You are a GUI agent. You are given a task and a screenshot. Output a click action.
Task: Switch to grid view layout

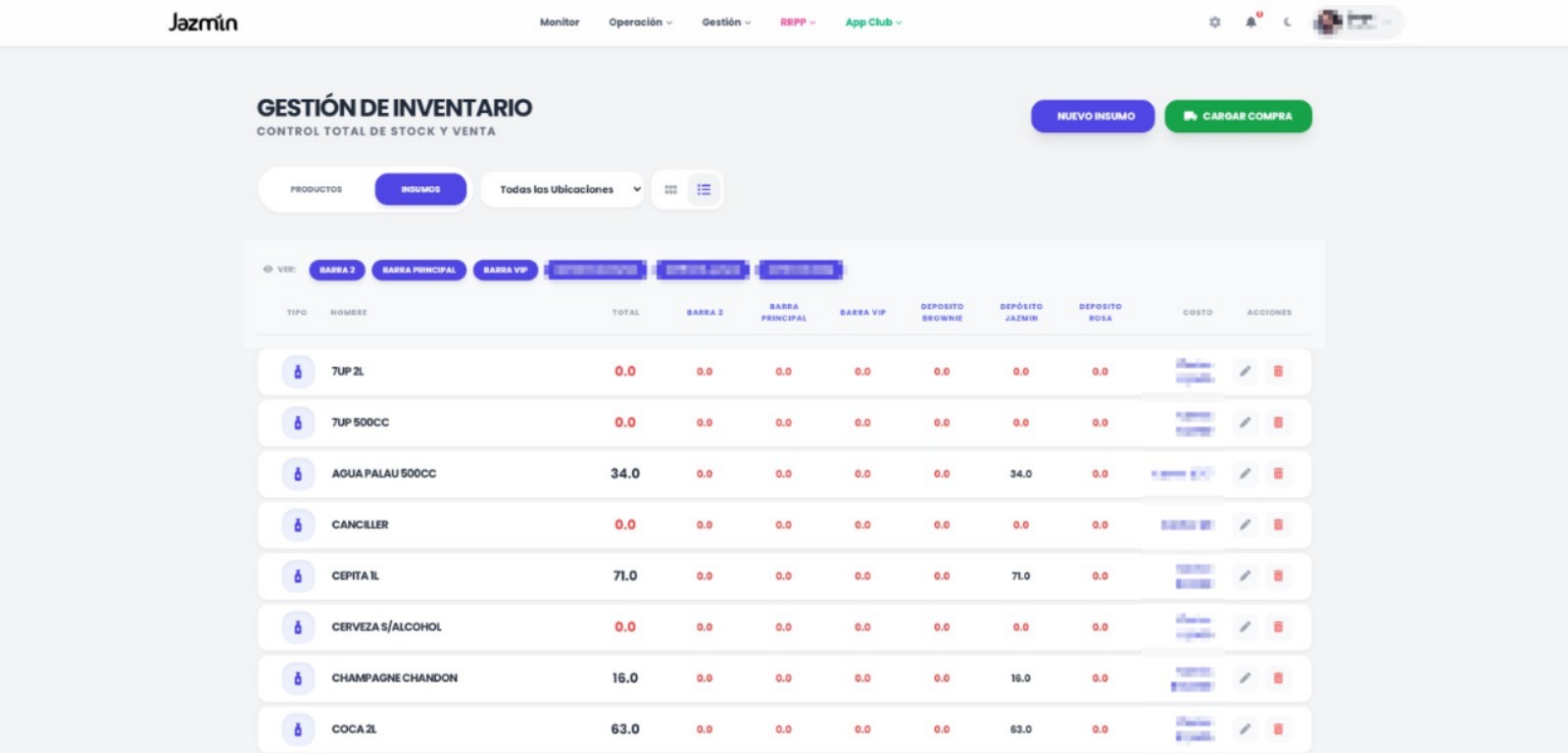click(x=670, y=189)
